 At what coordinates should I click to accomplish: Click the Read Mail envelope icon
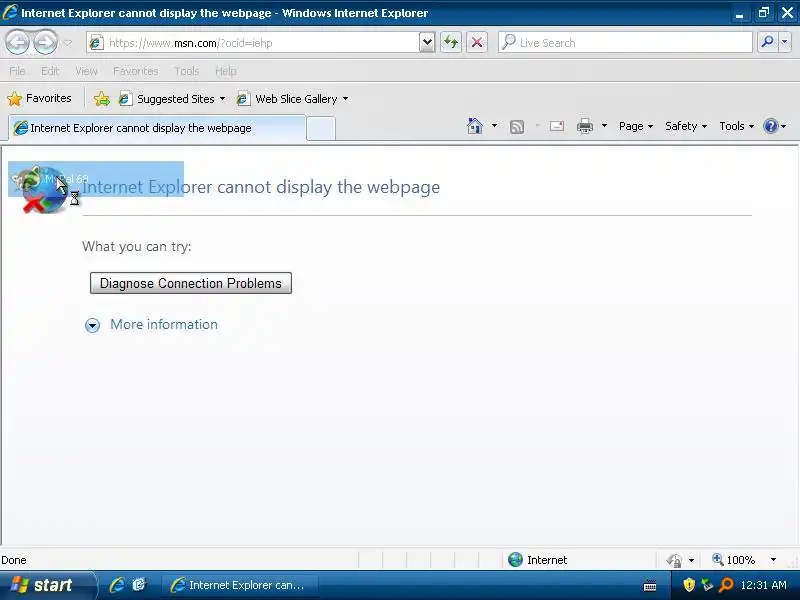tap(557, 126)
